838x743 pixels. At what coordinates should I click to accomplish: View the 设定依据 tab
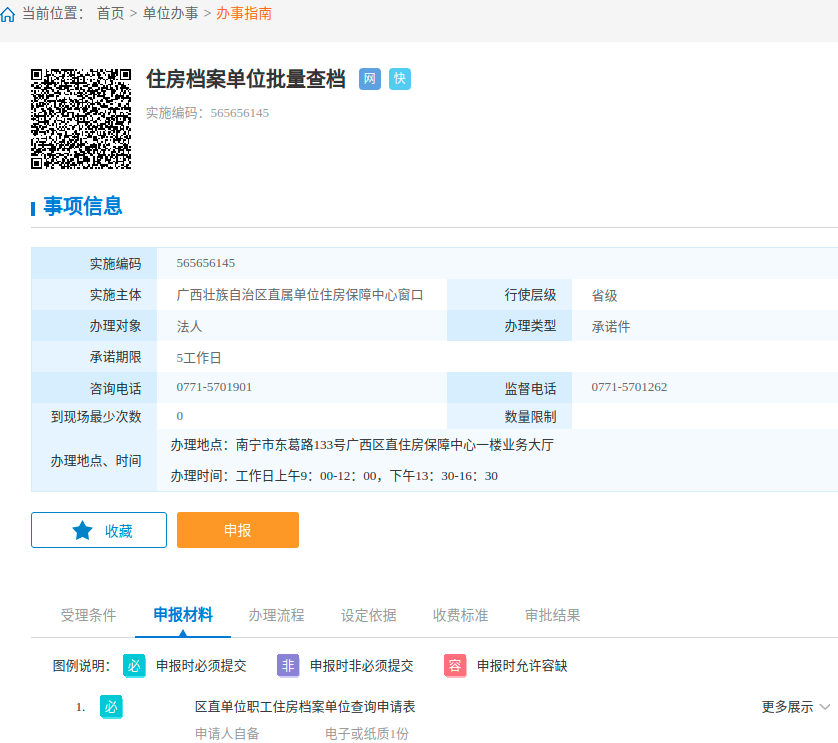[368, 615]
